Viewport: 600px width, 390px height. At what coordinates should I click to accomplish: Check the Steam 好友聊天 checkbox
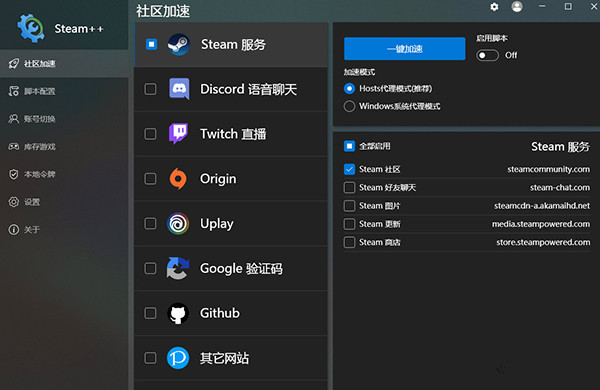(x=349, y=188)
